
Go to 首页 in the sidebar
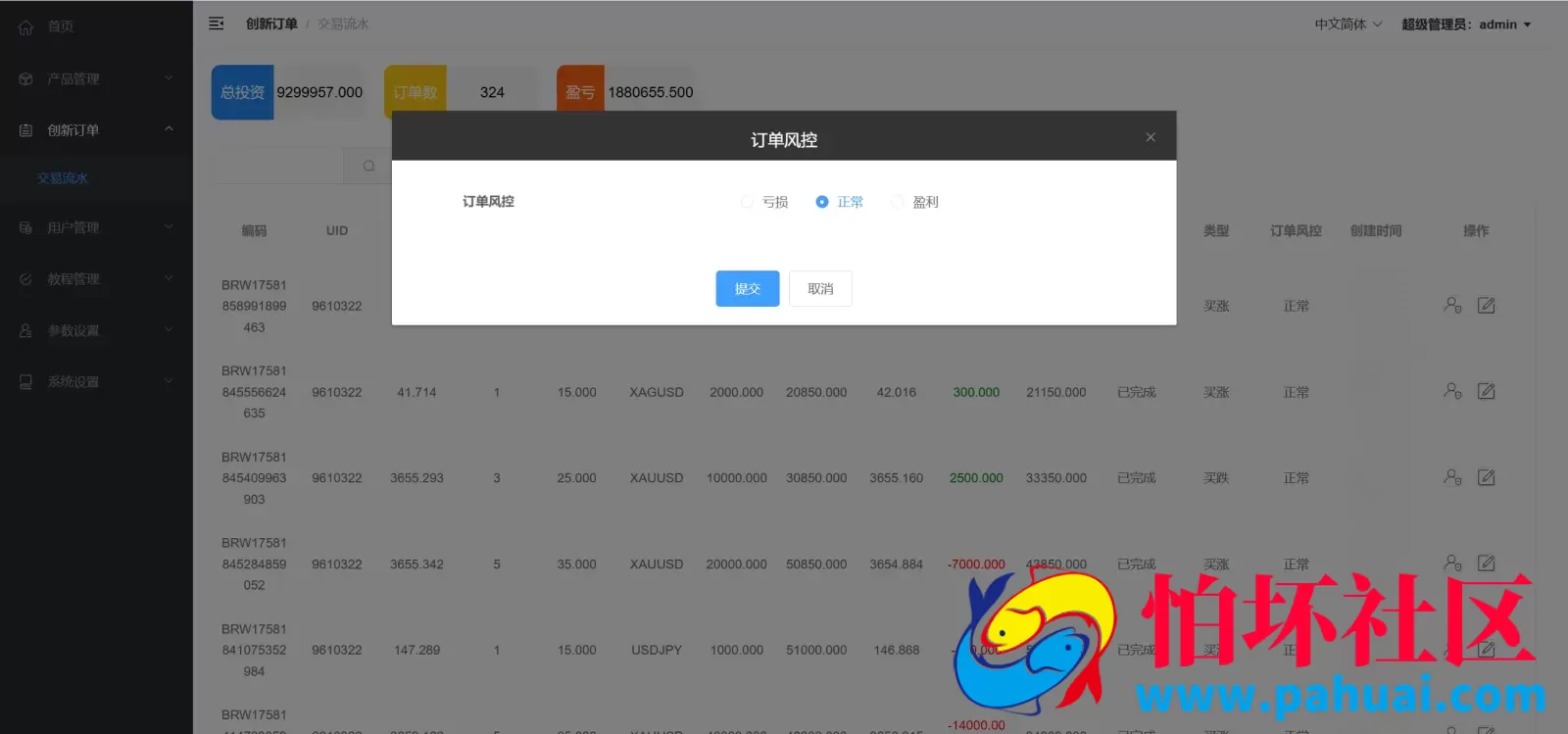coord(96,26)
